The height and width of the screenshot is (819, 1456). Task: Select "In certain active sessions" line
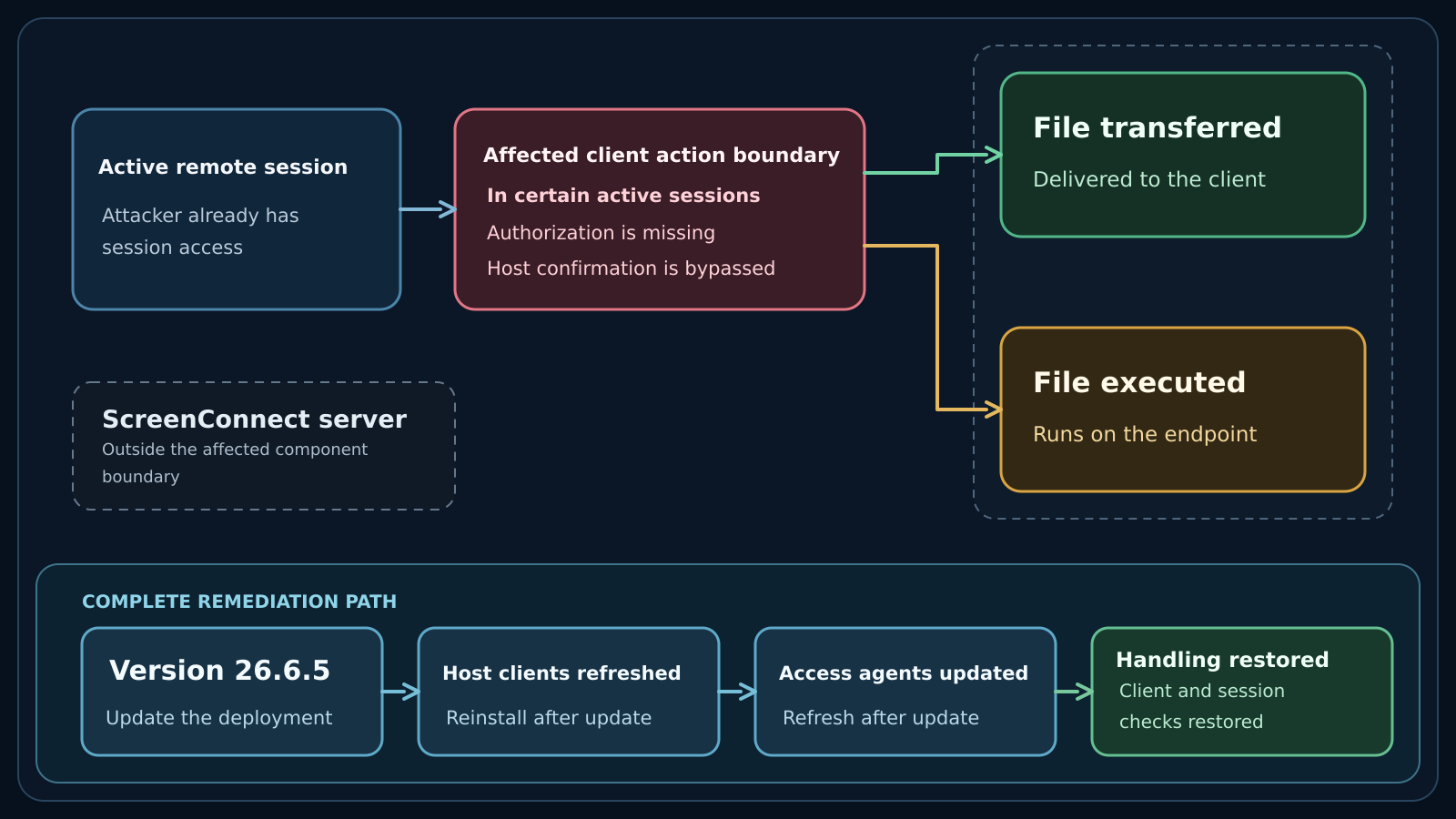point(623,196)
